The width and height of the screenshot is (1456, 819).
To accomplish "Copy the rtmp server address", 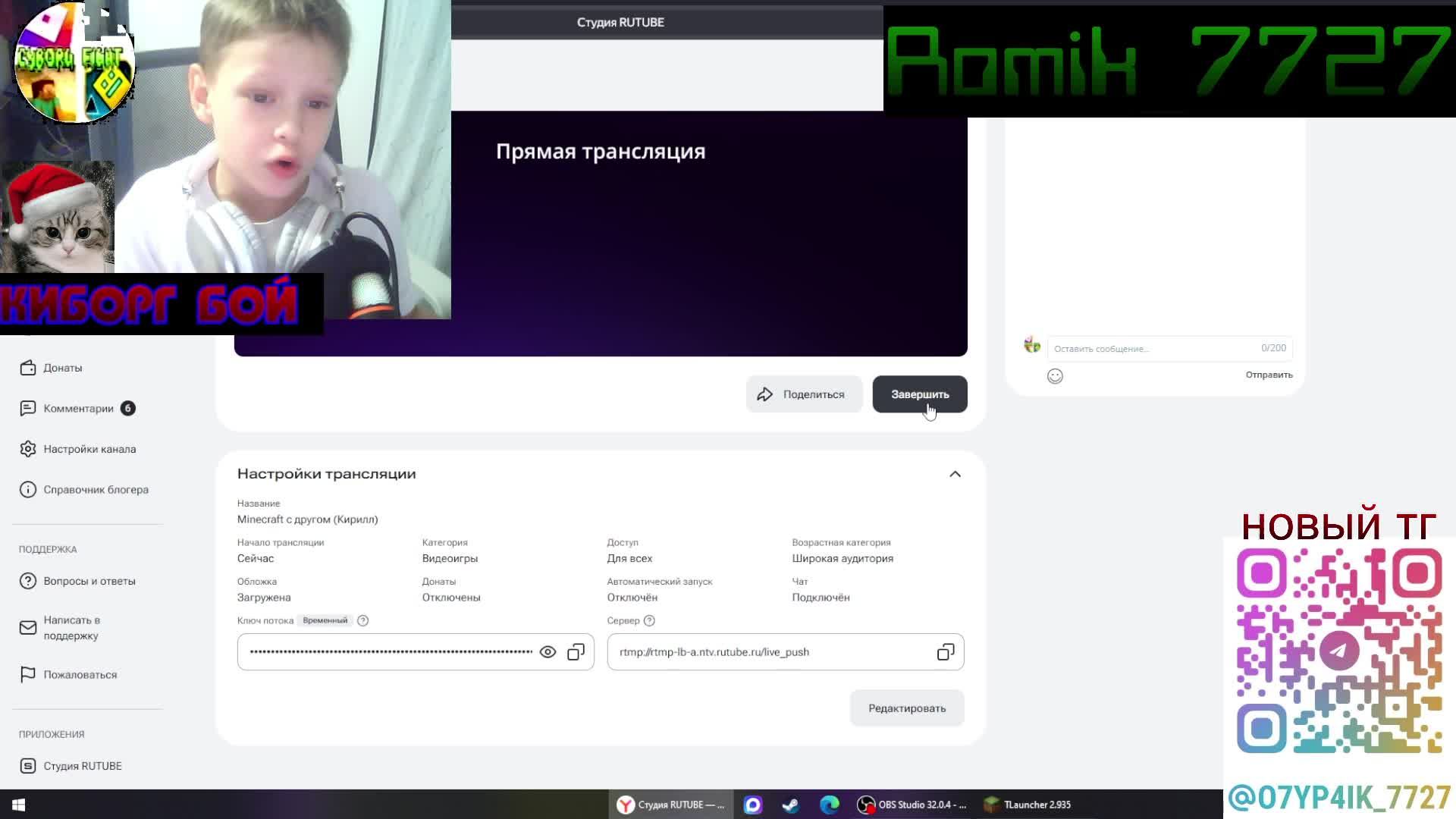I will [x=945, y=651].
